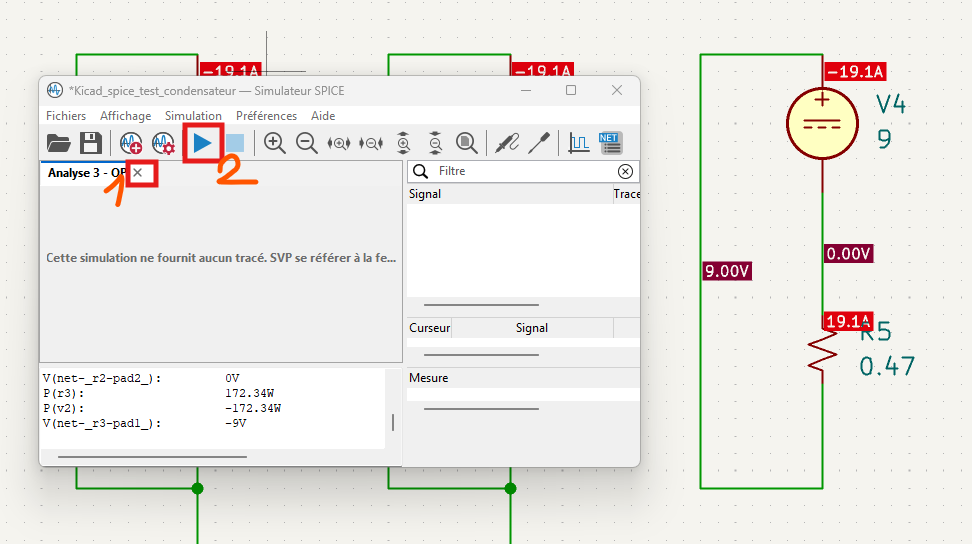
Task: Maximize the Simulateur SPICE window
Action: coord(571,90)
